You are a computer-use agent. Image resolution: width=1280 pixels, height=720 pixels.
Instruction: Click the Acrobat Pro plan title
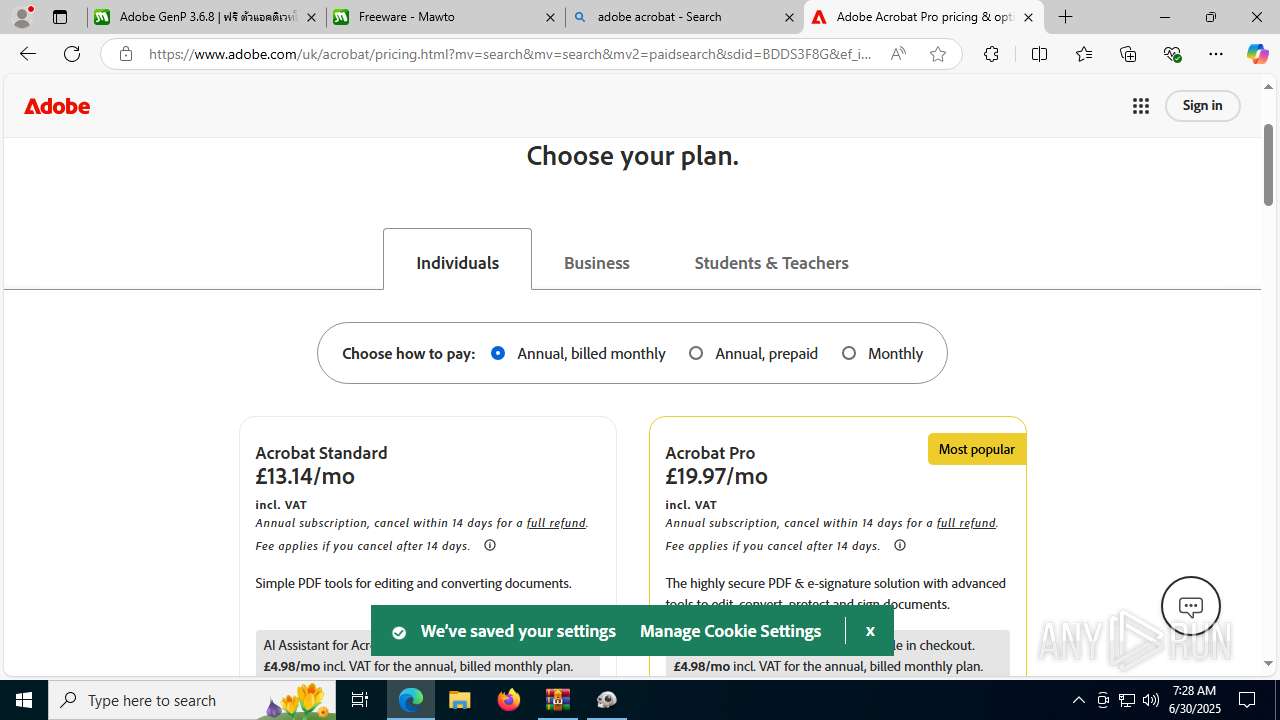710,453
